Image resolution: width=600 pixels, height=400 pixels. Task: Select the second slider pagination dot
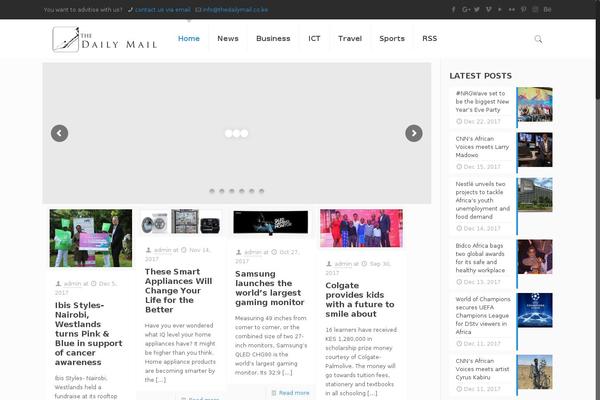click(x=222, y=191)
